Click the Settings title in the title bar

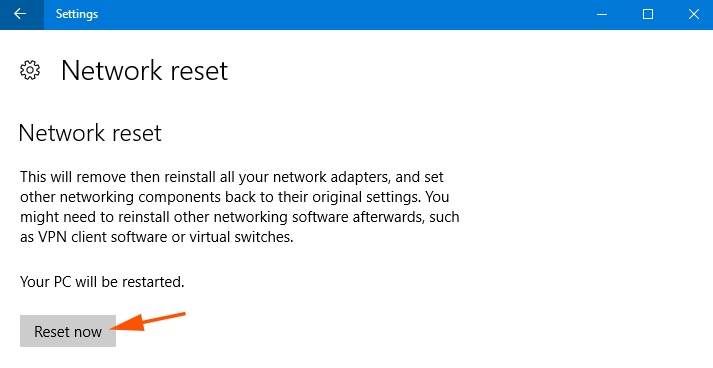point(77,14)
